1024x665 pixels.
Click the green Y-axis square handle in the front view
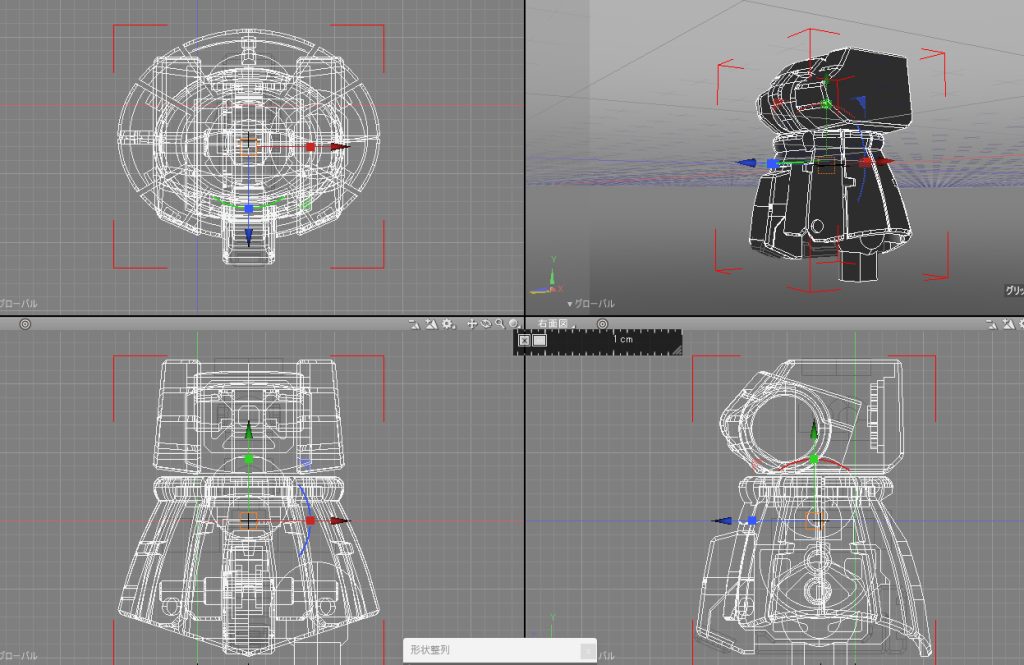[x=249, y=459]
